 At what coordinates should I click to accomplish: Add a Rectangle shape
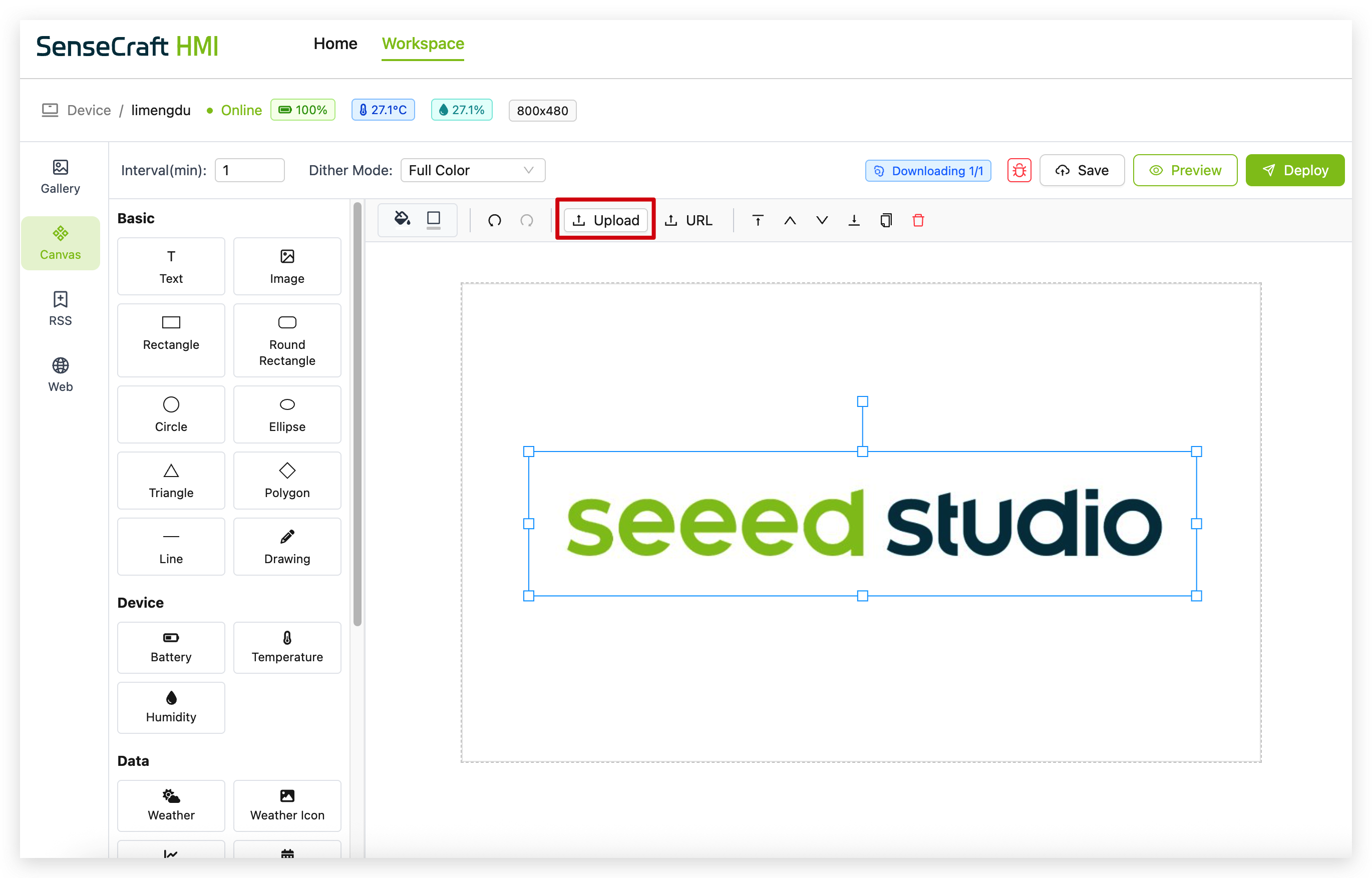171,340
